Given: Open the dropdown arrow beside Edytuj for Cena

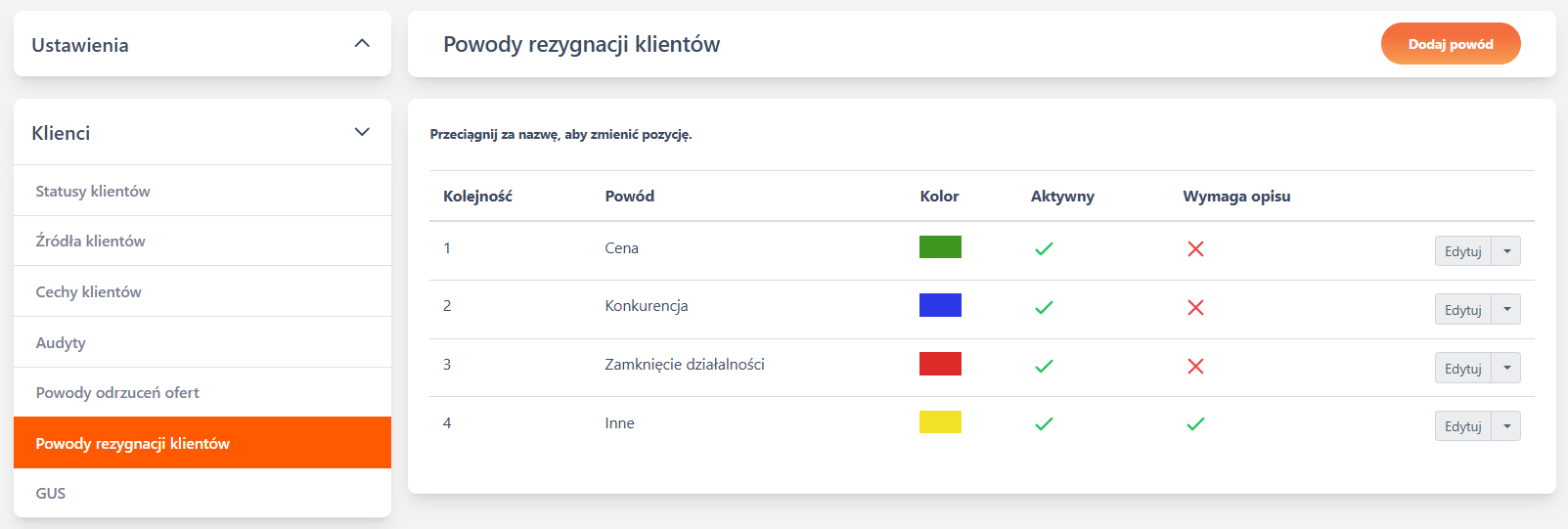Looking at the screenshot, I should click(1506, 251).
